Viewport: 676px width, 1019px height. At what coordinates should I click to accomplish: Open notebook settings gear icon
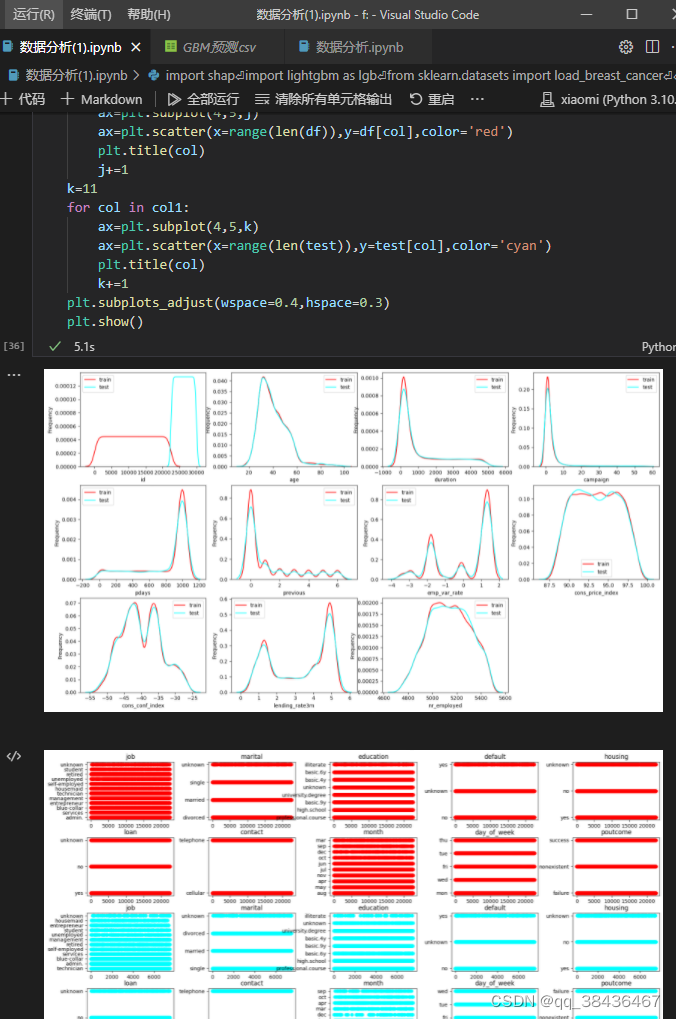(626, 47)
